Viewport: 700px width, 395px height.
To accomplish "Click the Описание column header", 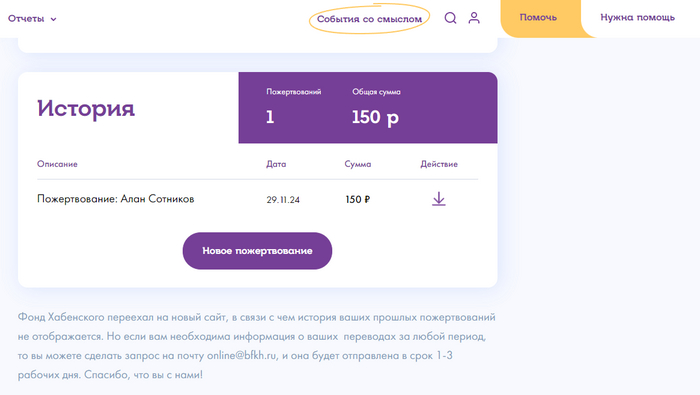I will 57,164.
